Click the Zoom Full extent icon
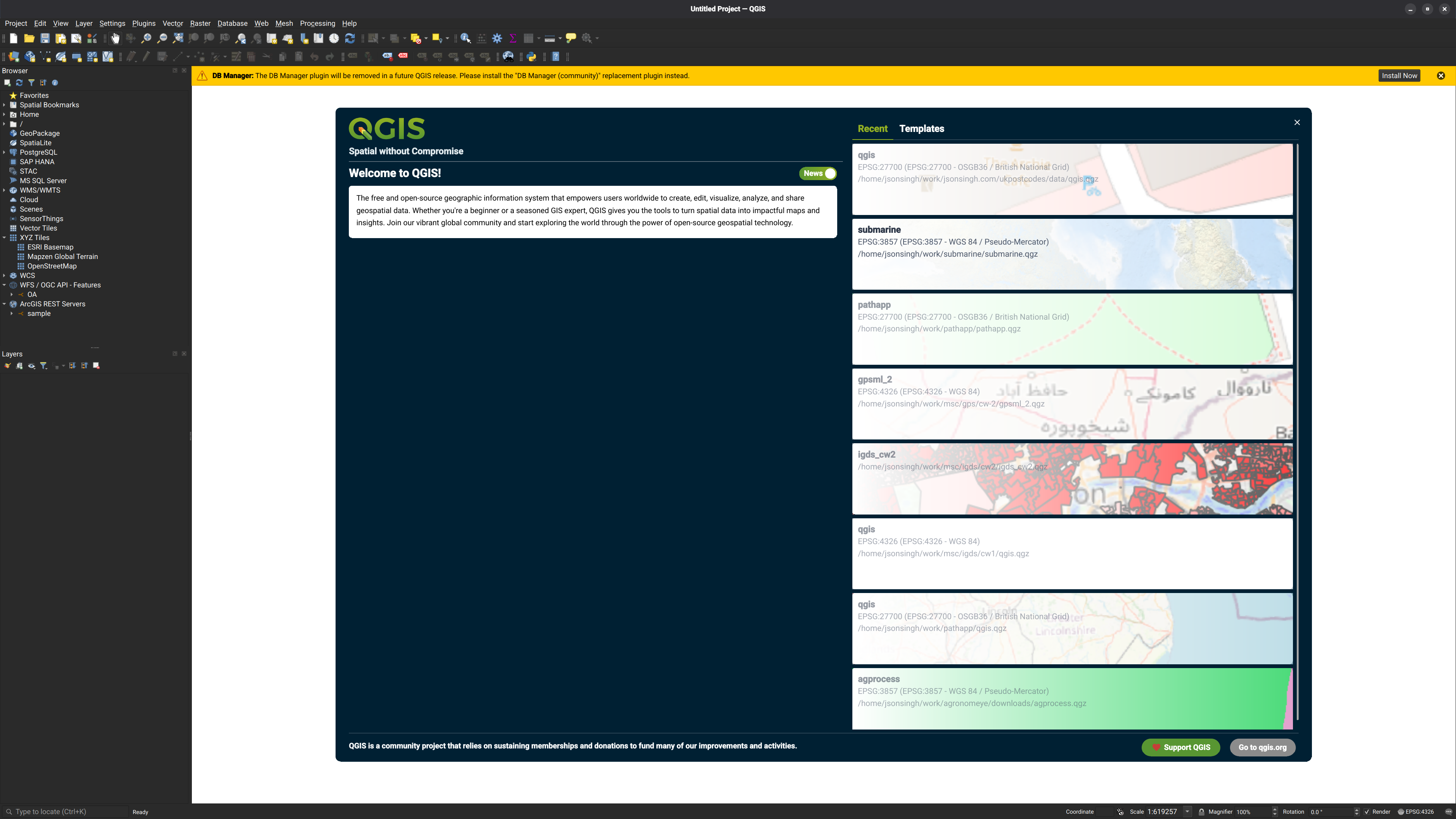The image size is (1456, 819). pos(178,38)
